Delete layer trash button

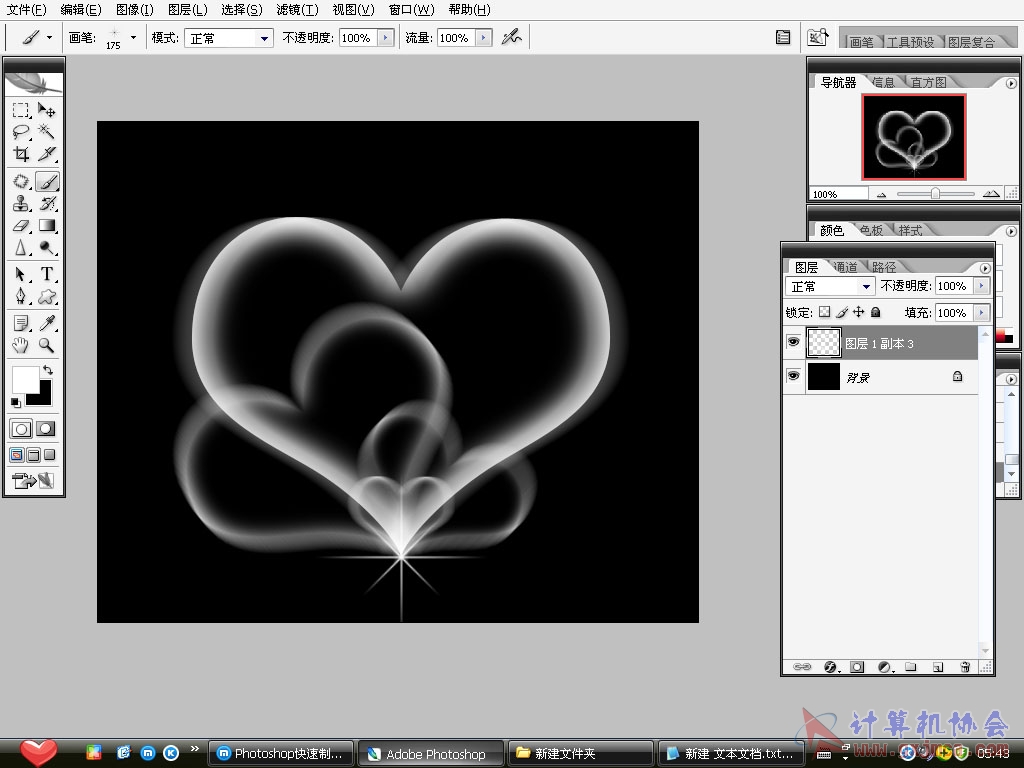[x=965, y=667]
